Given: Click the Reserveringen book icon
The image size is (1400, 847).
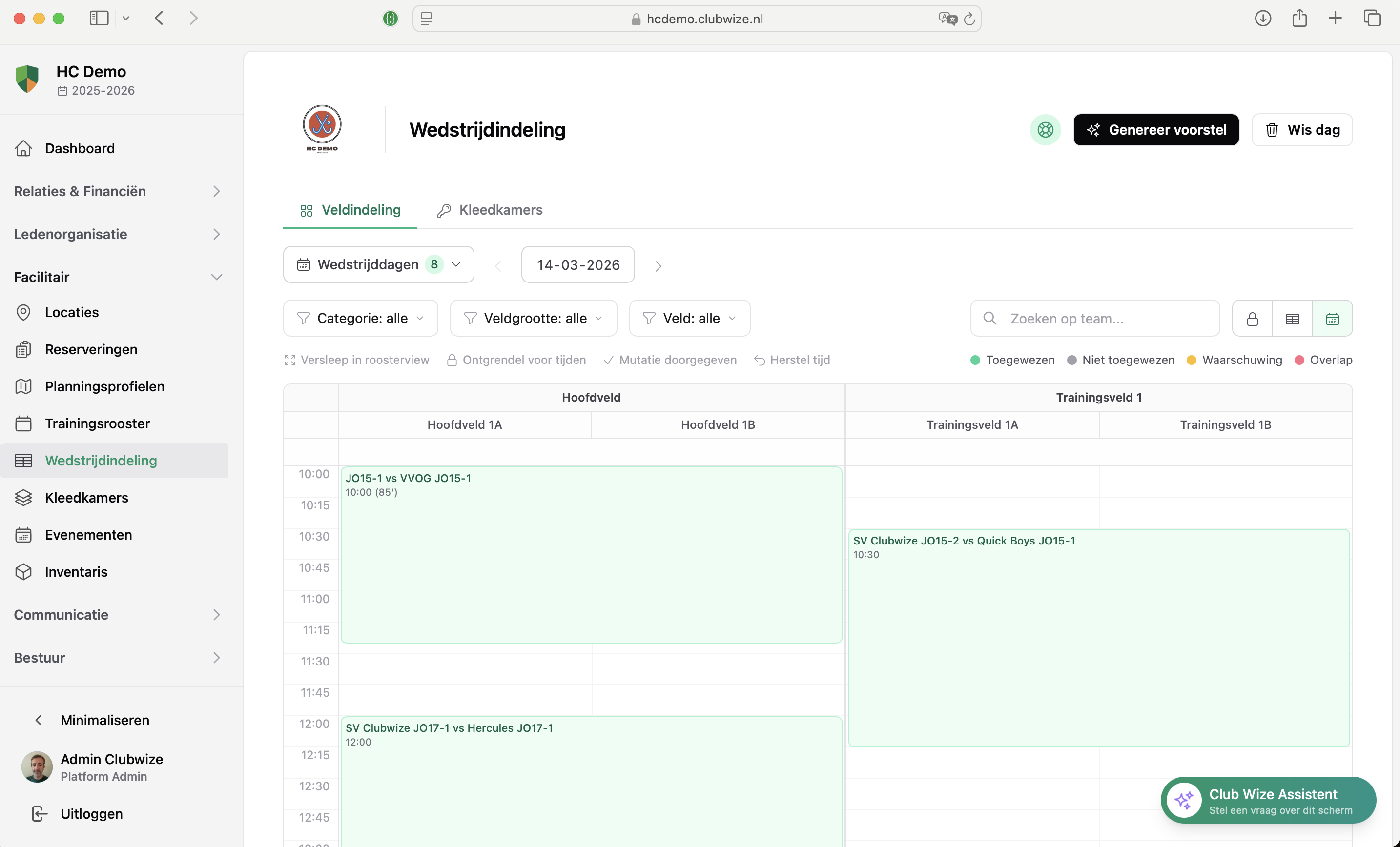Looking at the screenshot, I should [x=23, y=349].
